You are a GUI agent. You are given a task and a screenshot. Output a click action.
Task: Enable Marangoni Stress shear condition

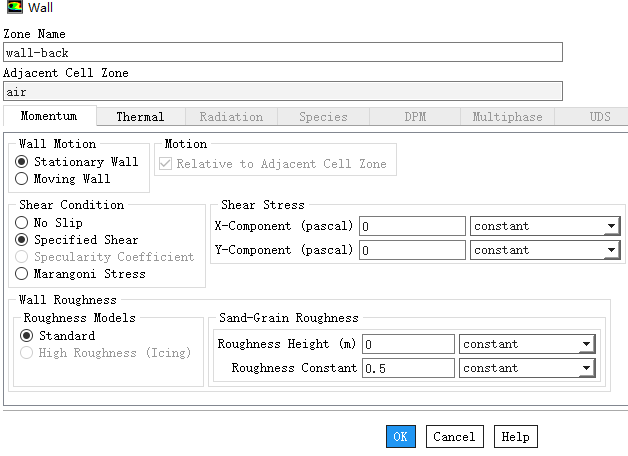22,274
